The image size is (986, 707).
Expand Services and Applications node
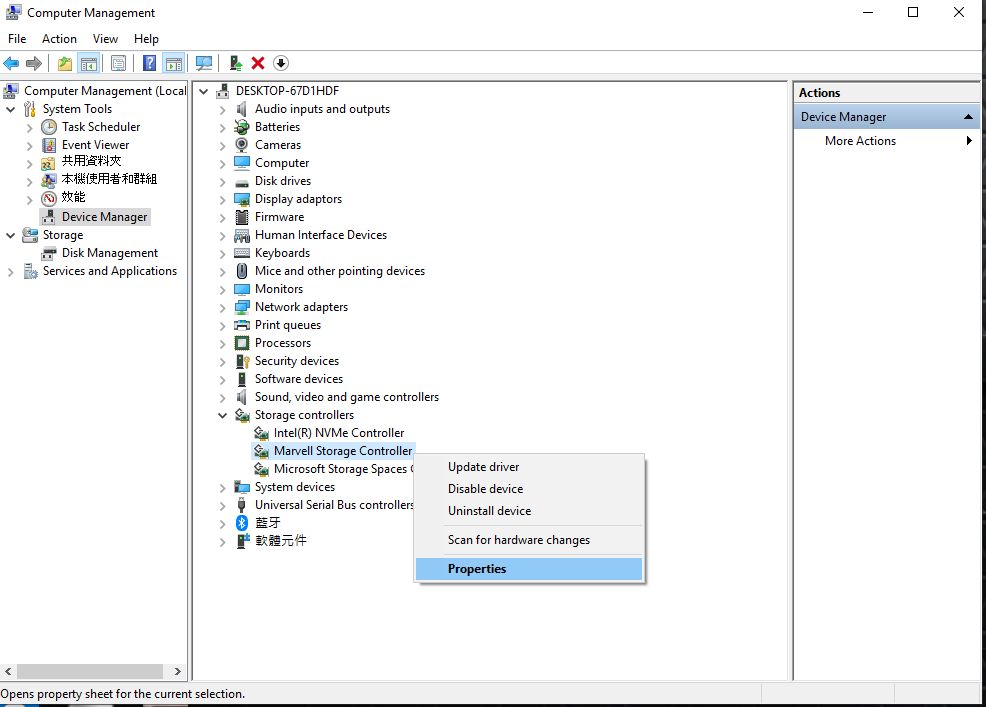click(x=11, y=272)
